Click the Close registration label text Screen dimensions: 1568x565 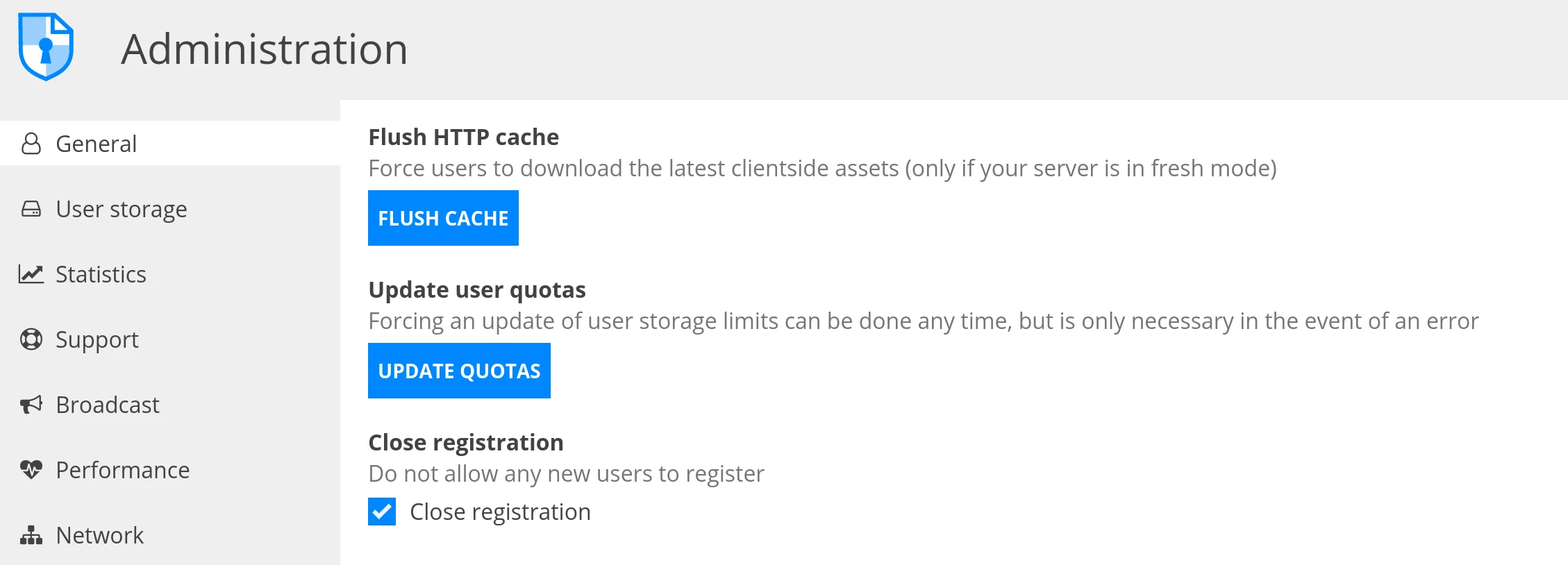[x=501, y=512]
